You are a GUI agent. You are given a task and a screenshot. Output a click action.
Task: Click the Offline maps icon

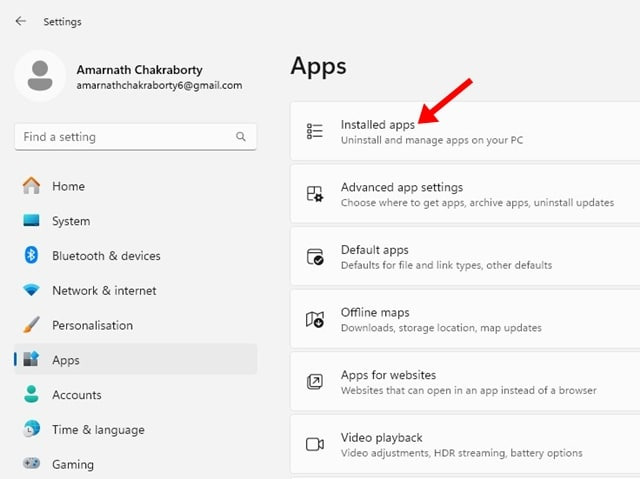pos(315,319)
